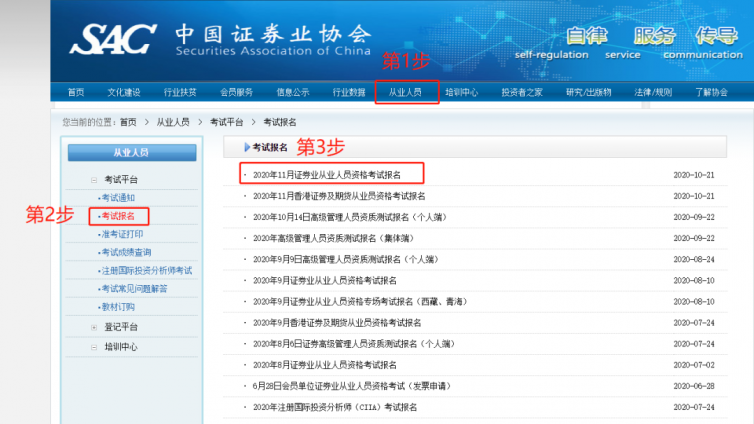
Task: Open 2020年9月香港证券及期货从业员资格考试报名
Action: (337, 323)
